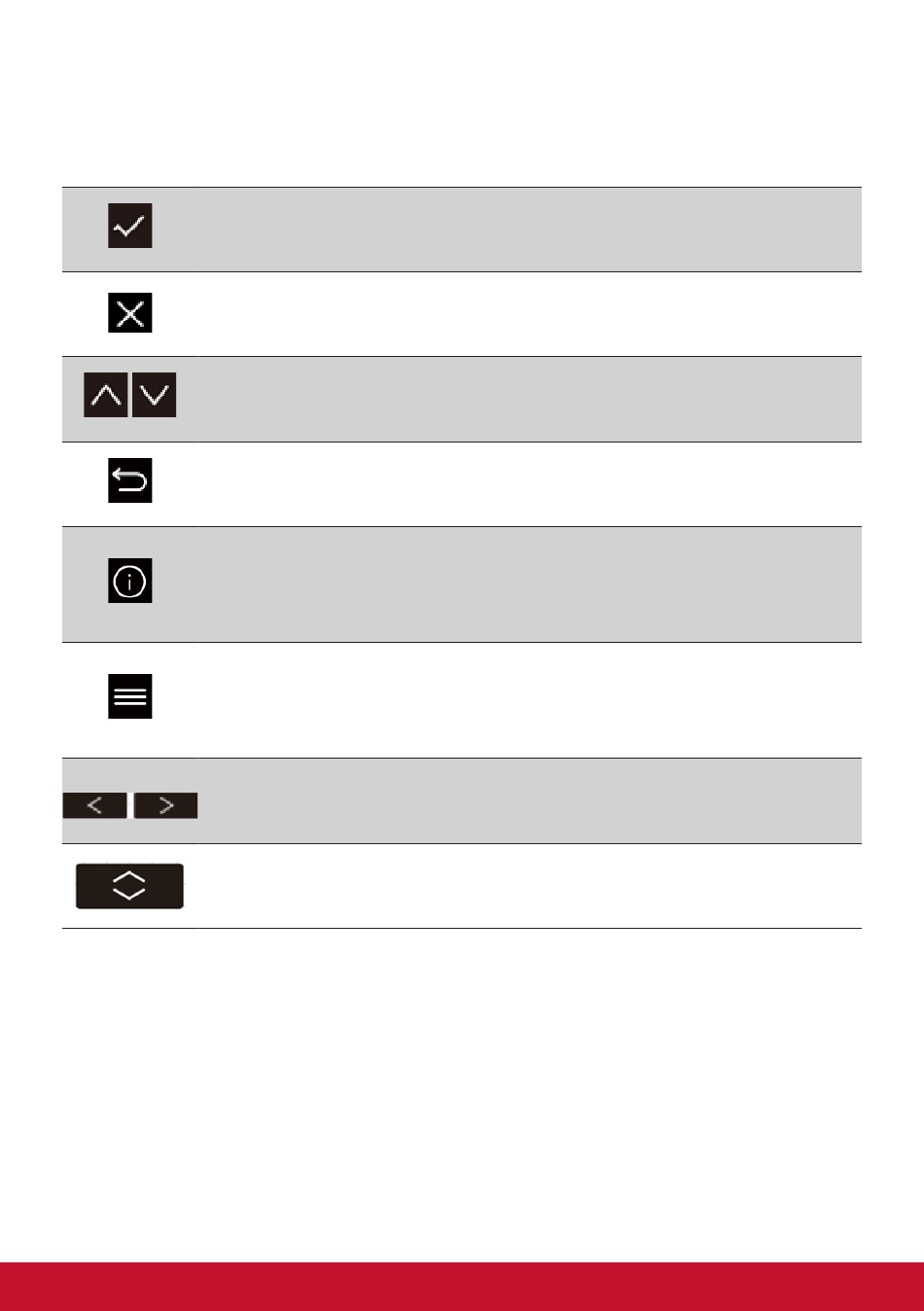The image size is (924, 1311).
Task: Select the gray cell beside left/right chevrons
Action: (529, 800)
